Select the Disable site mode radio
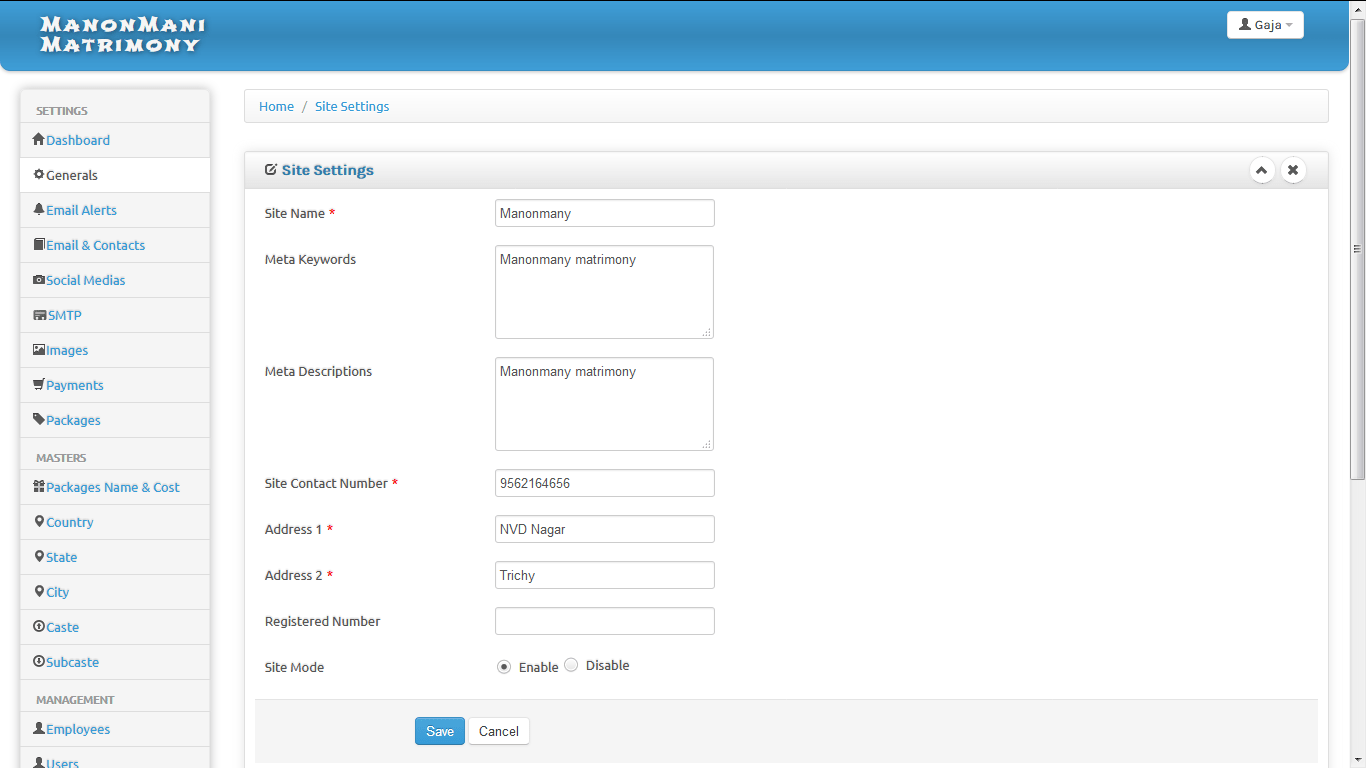 point(571,665)
